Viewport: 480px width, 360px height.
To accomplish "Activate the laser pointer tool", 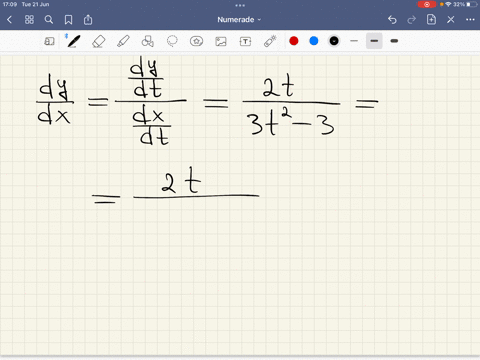I will [x=270, y=41].
